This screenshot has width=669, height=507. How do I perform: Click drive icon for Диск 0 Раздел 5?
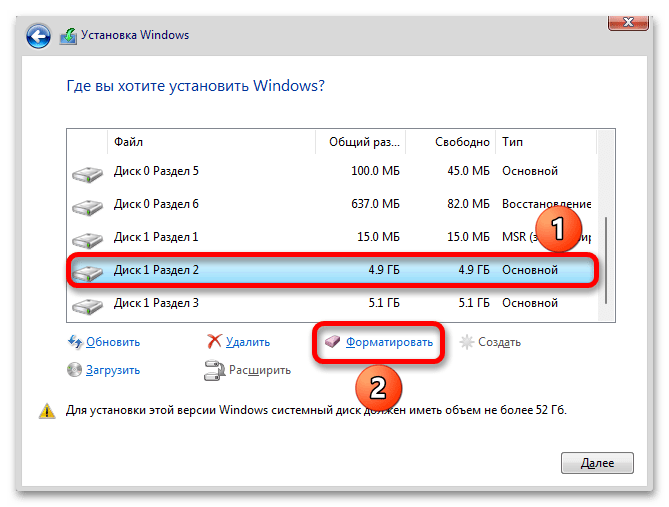tap(87, 174)
